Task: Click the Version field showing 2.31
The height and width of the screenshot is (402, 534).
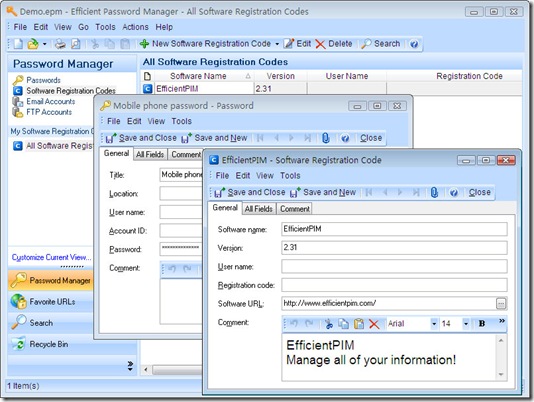Action: point(394,248)
